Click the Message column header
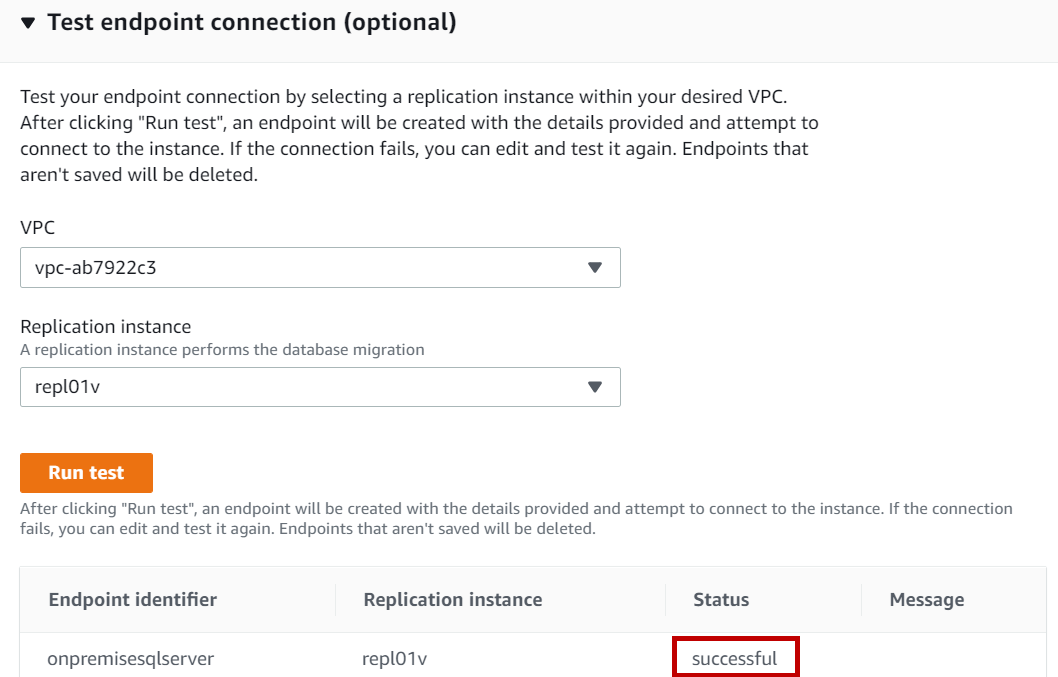 [927, 600]
